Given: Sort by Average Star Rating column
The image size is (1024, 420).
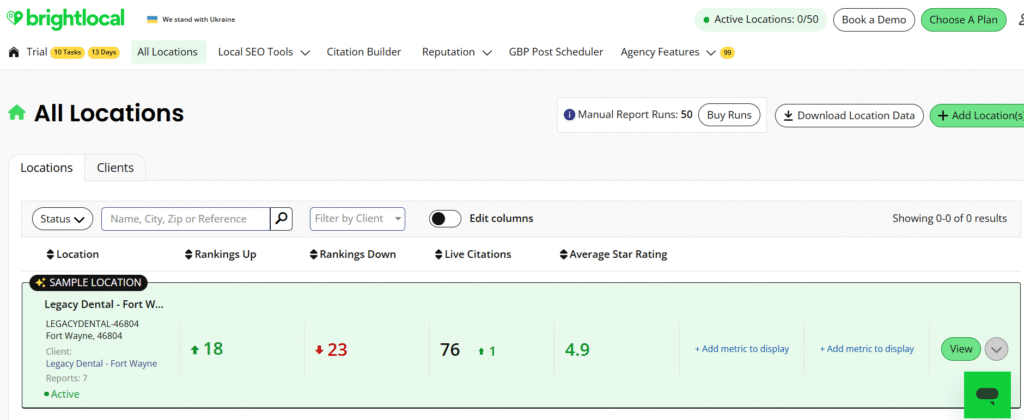Looking at the screenshot, I should (x=563, y=255).
